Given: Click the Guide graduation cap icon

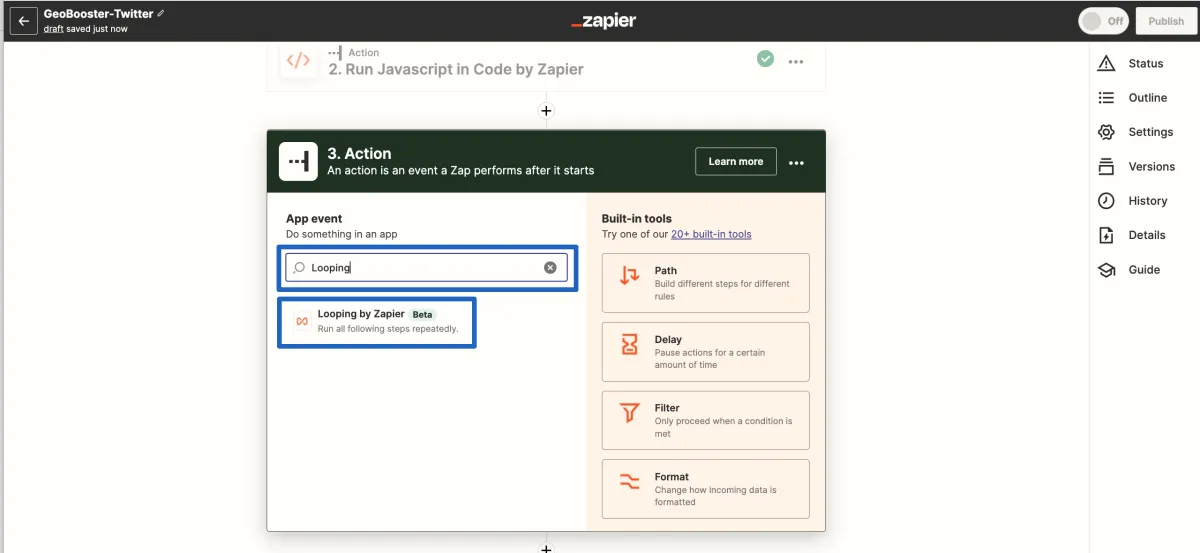Looking at the screenshot, I should click(x=1106, y=270).
